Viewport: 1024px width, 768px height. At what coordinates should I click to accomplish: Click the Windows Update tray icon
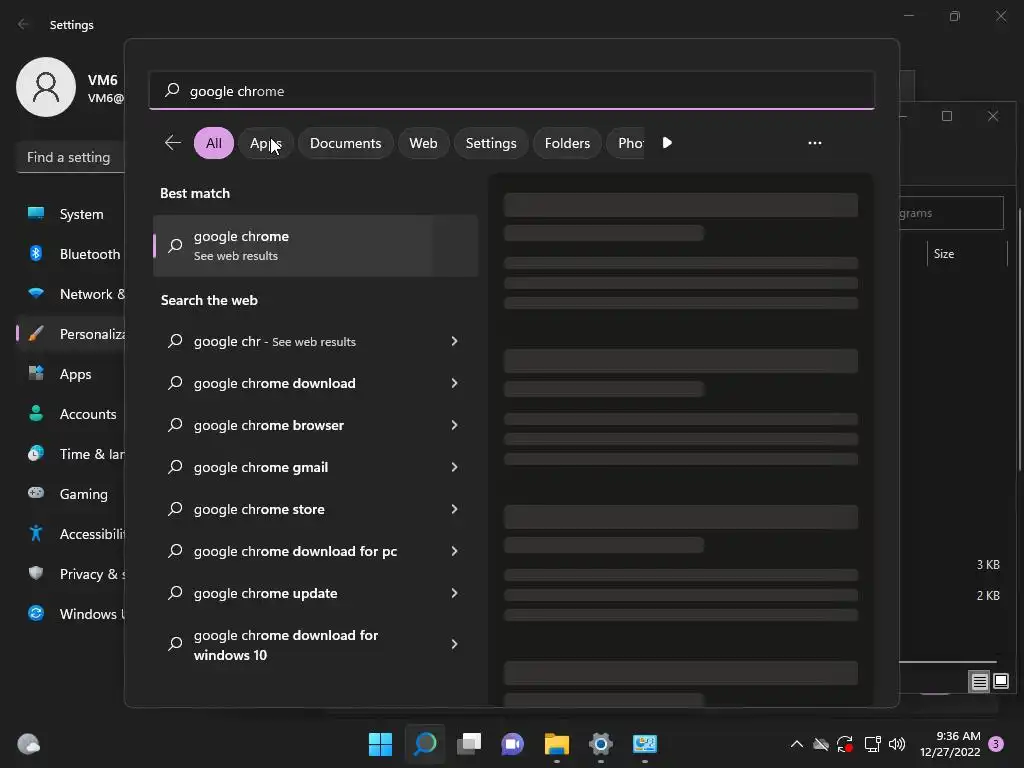845,744
